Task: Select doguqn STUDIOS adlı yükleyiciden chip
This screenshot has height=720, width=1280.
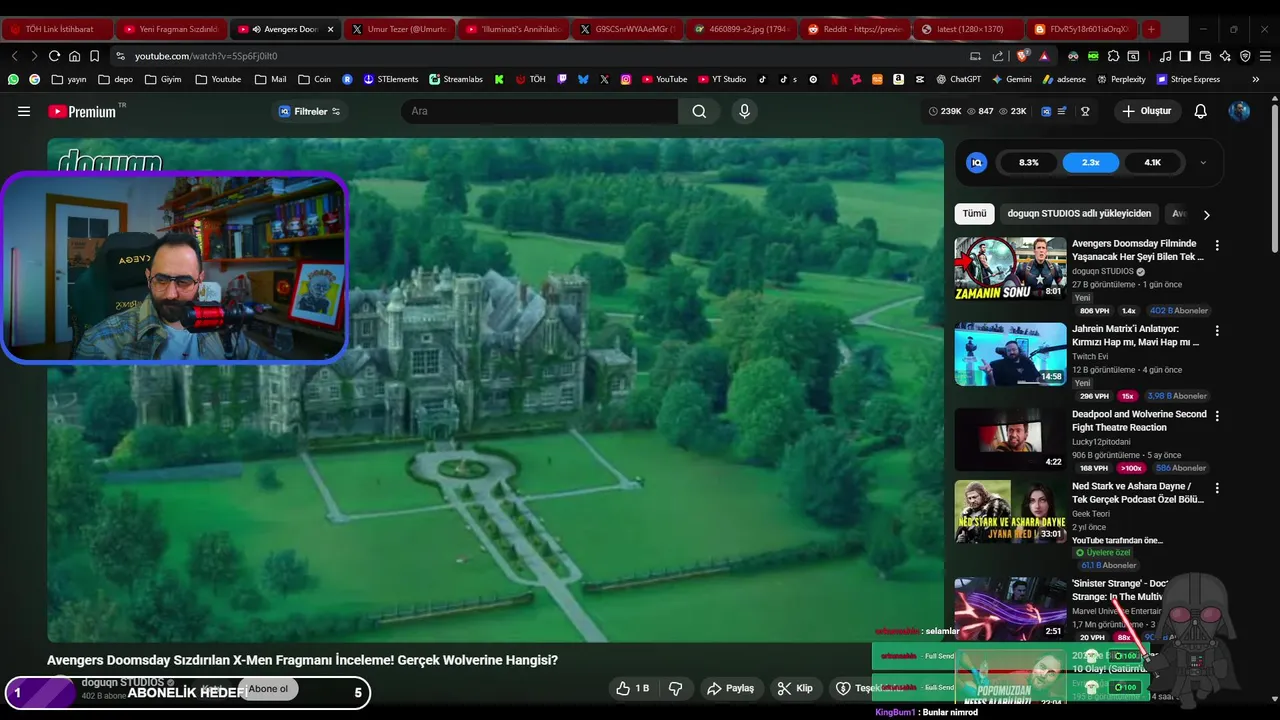Action: coord(1079,213)
